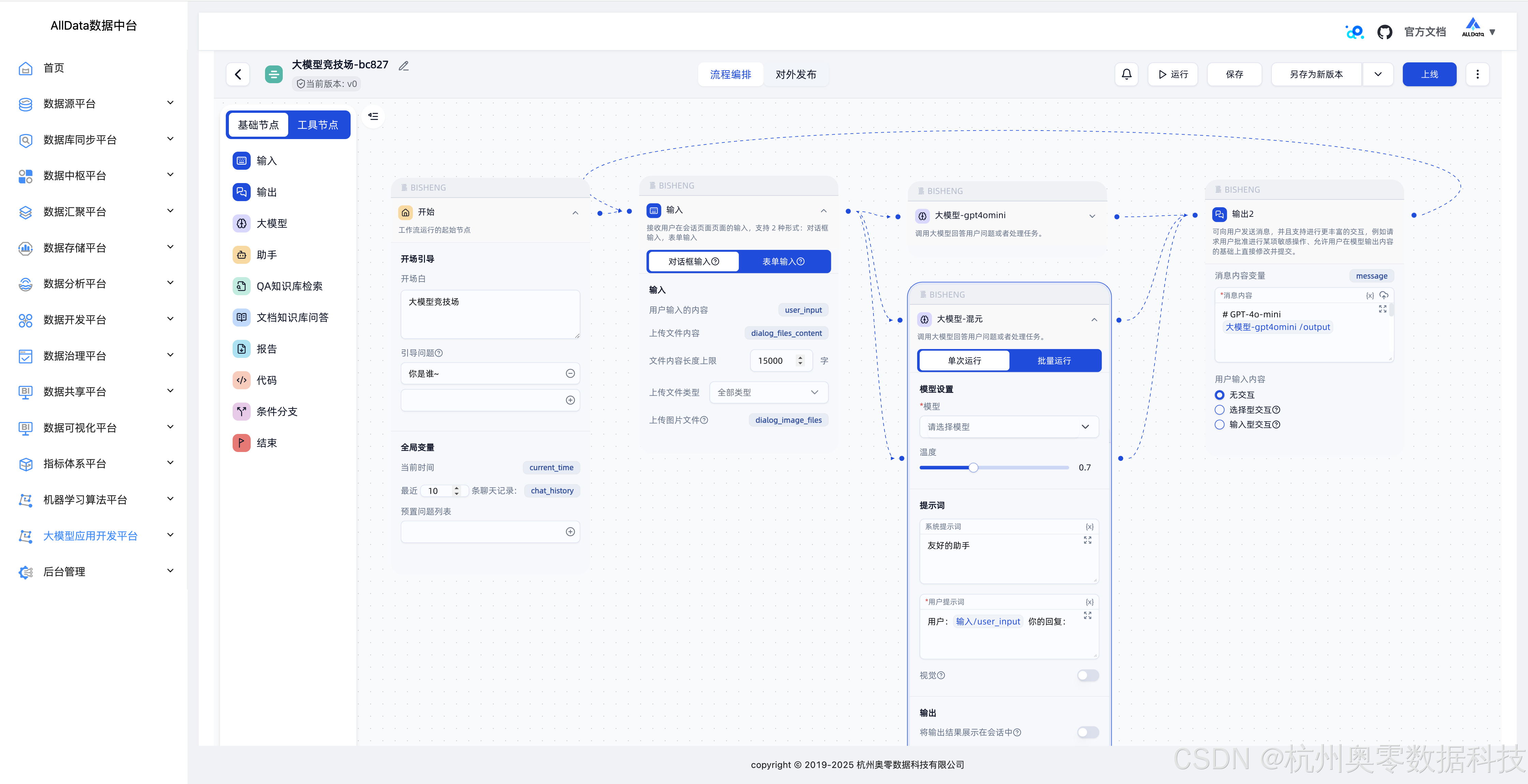Collapse the node panel sidebar icon
This screenshot has height=784, width=1528.
click(373, 116)
